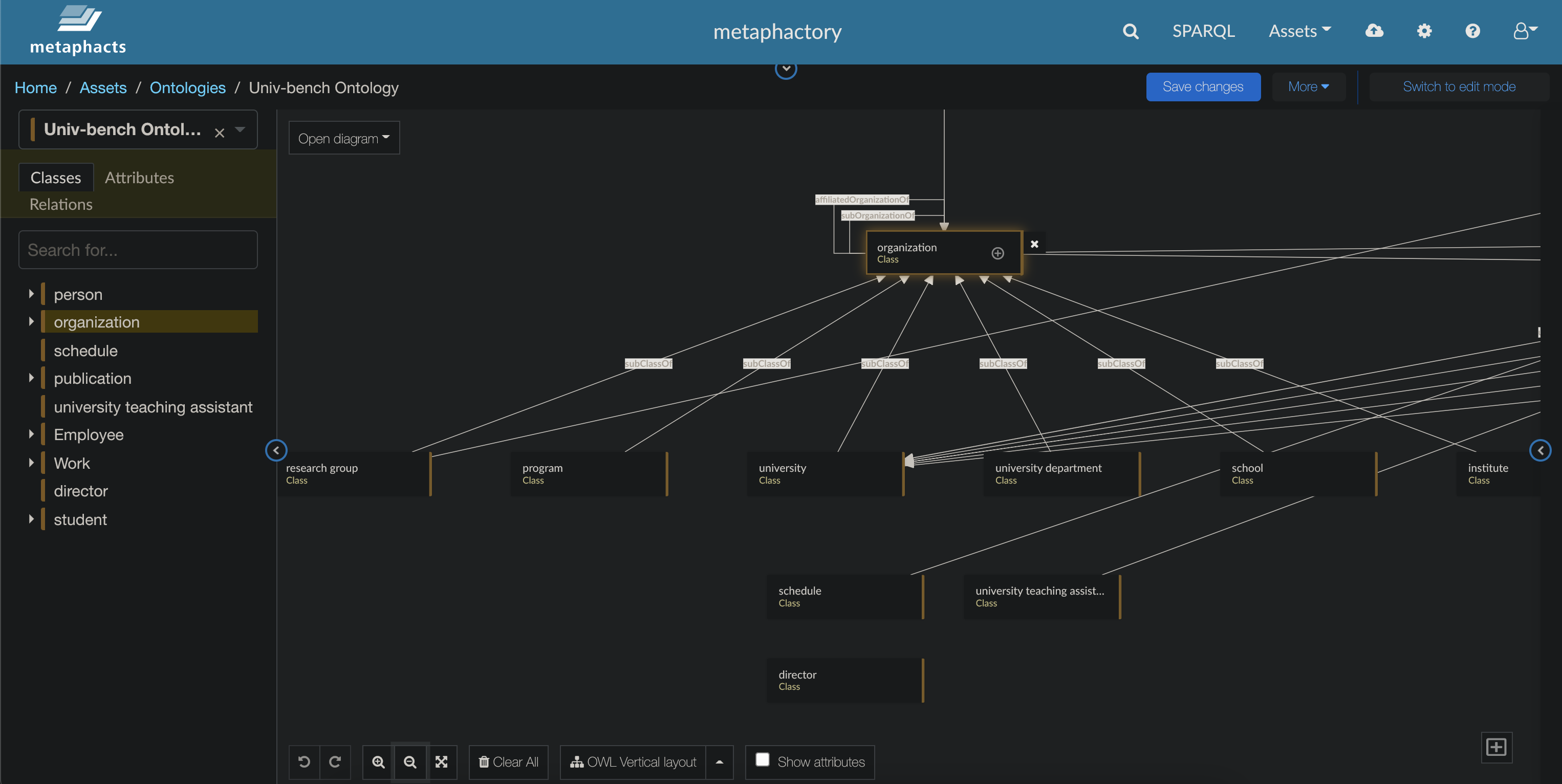Open the Open diagram dropdown
Image resolution: width=1562 pixels, height=784 pixels.
[x=344, y=138]
